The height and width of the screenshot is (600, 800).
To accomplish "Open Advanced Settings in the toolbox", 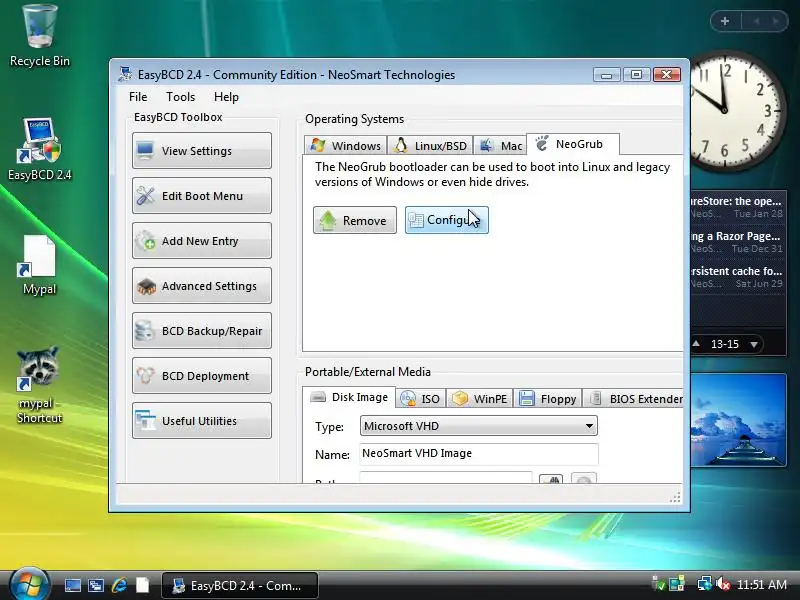I will click(202, 286).
